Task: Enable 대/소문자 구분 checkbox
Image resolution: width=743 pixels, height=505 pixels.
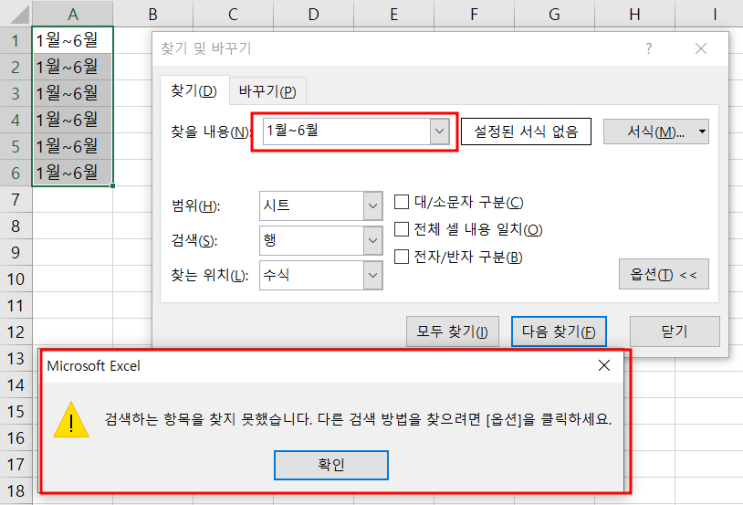Action: [x=401, y=202]
